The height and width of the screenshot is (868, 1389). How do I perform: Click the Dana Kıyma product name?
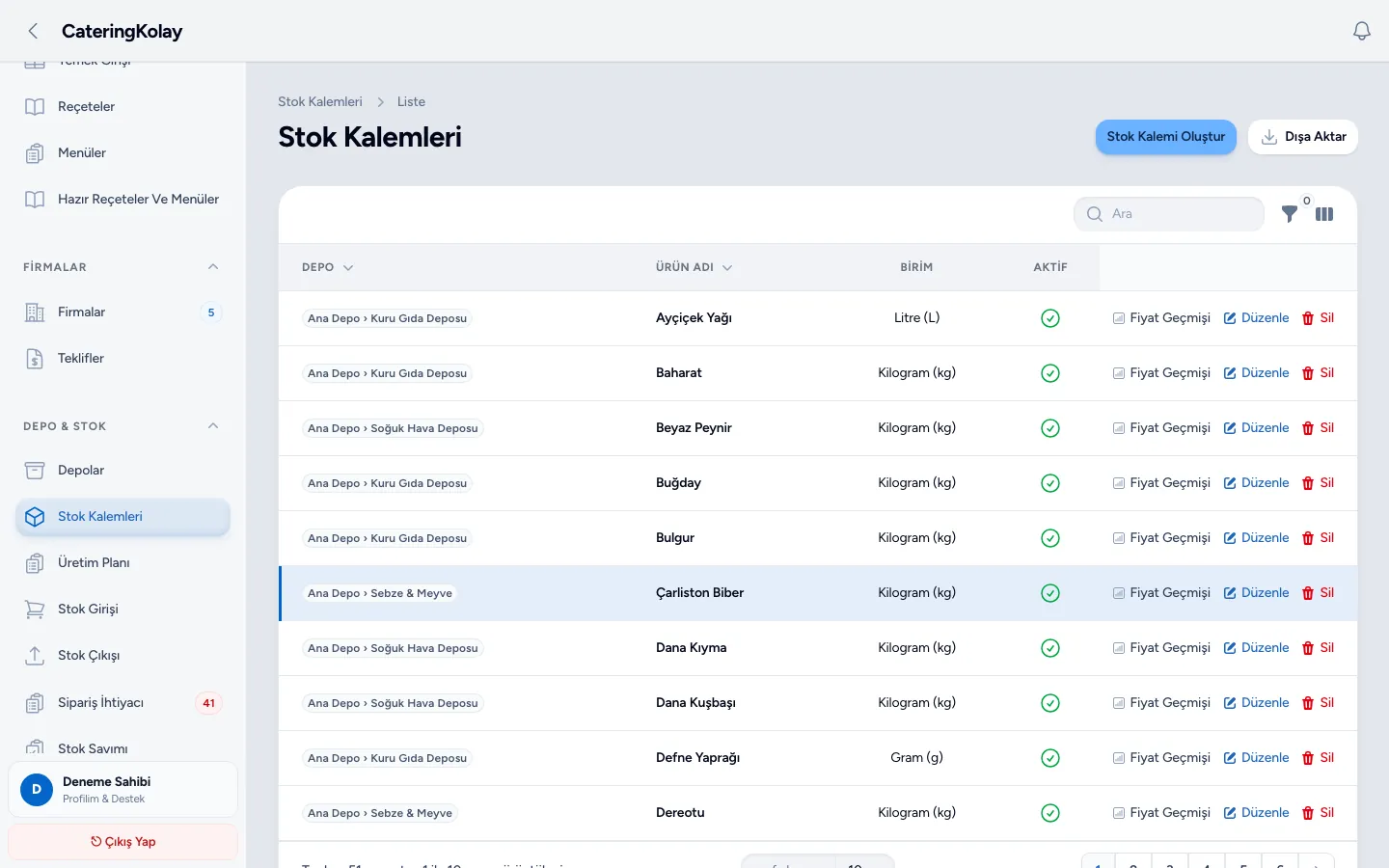pyautogui.click(x=692, y=648)
